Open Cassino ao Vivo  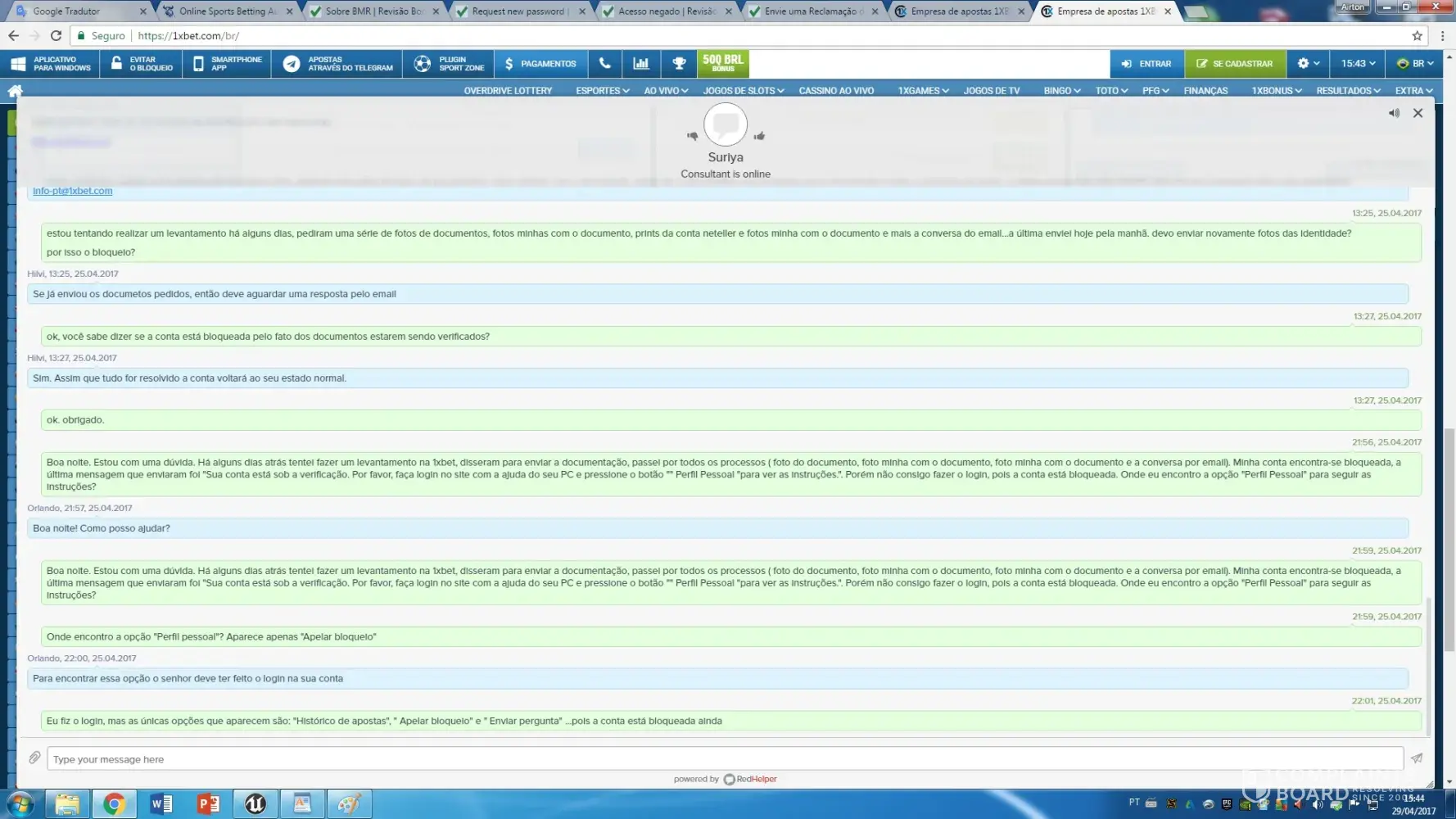point(836,91)
